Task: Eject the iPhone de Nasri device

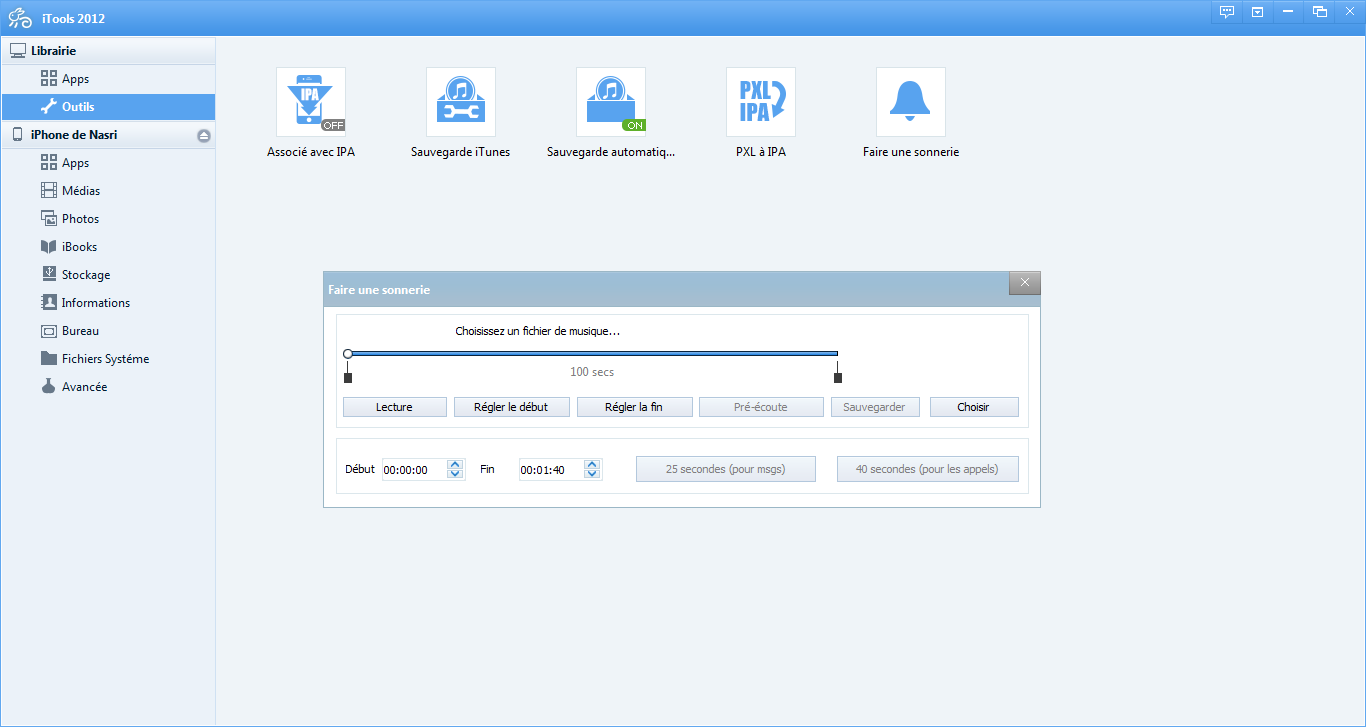Action: pos(204,135)
